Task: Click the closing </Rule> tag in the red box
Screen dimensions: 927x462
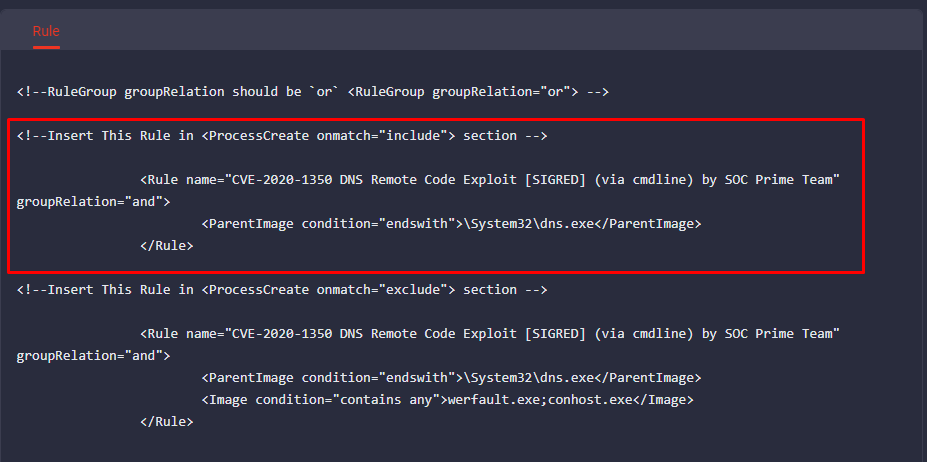Action: (x=166, y=245)
